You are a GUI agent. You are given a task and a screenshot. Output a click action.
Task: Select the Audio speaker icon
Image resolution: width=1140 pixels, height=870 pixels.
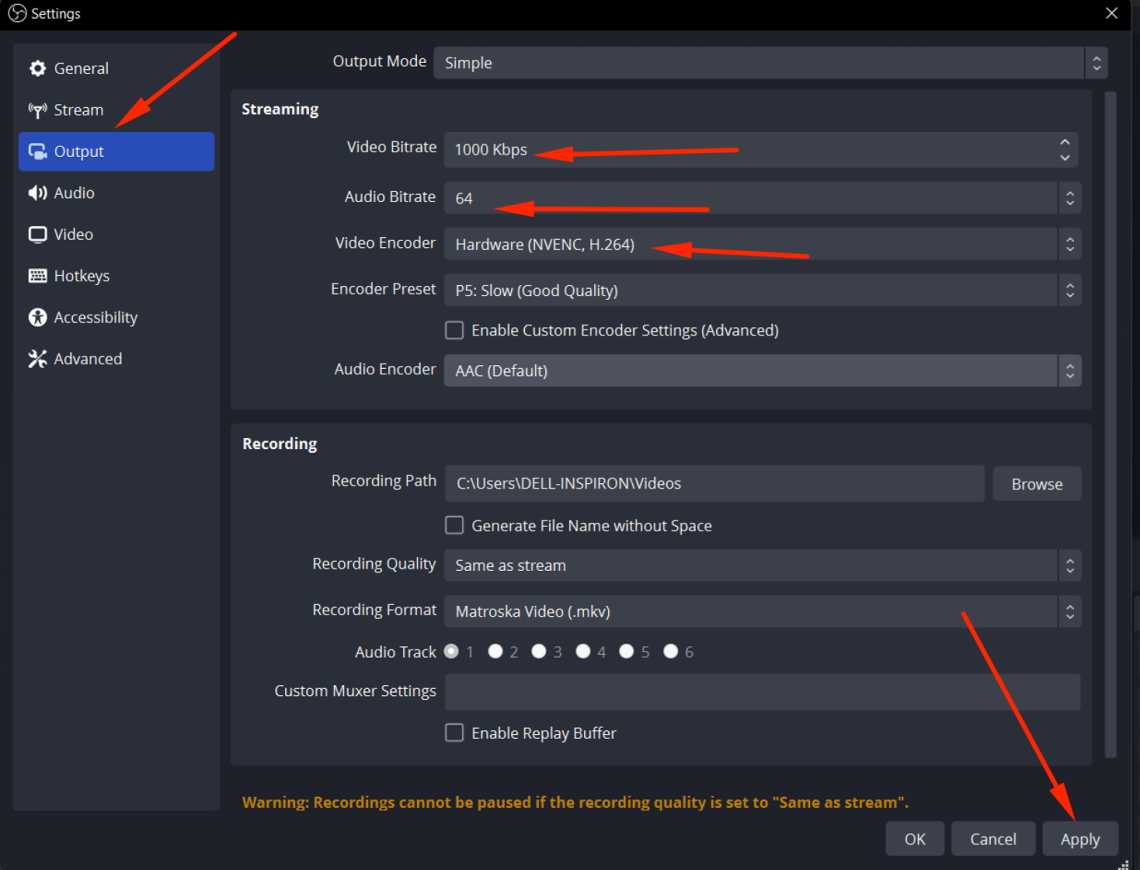[37, 192]
